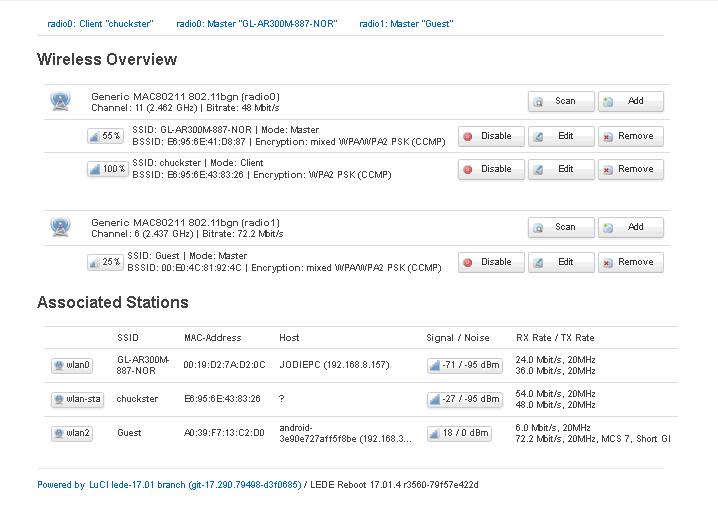Remove the GL-AR300M-887-NOR network
This screenshot has height=513, width=718.
tap(631, 136)
